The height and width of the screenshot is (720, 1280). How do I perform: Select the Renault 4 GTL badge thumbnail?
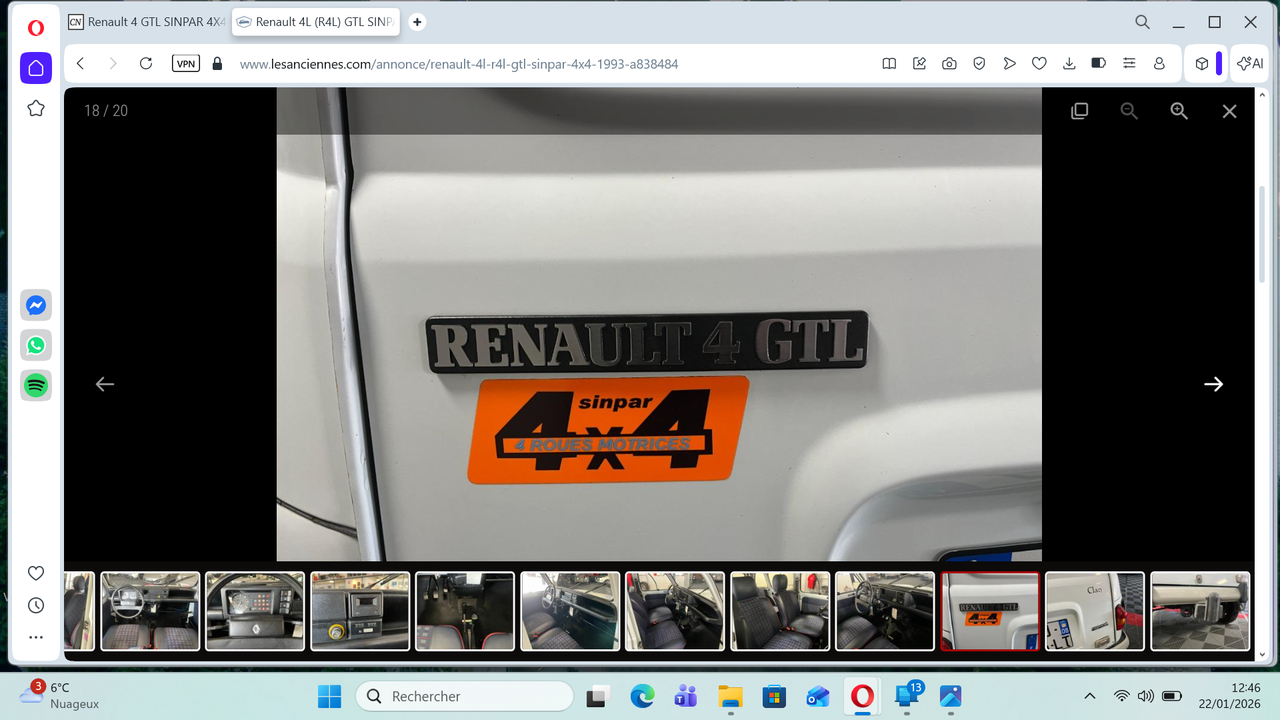[x=990, y=611]
